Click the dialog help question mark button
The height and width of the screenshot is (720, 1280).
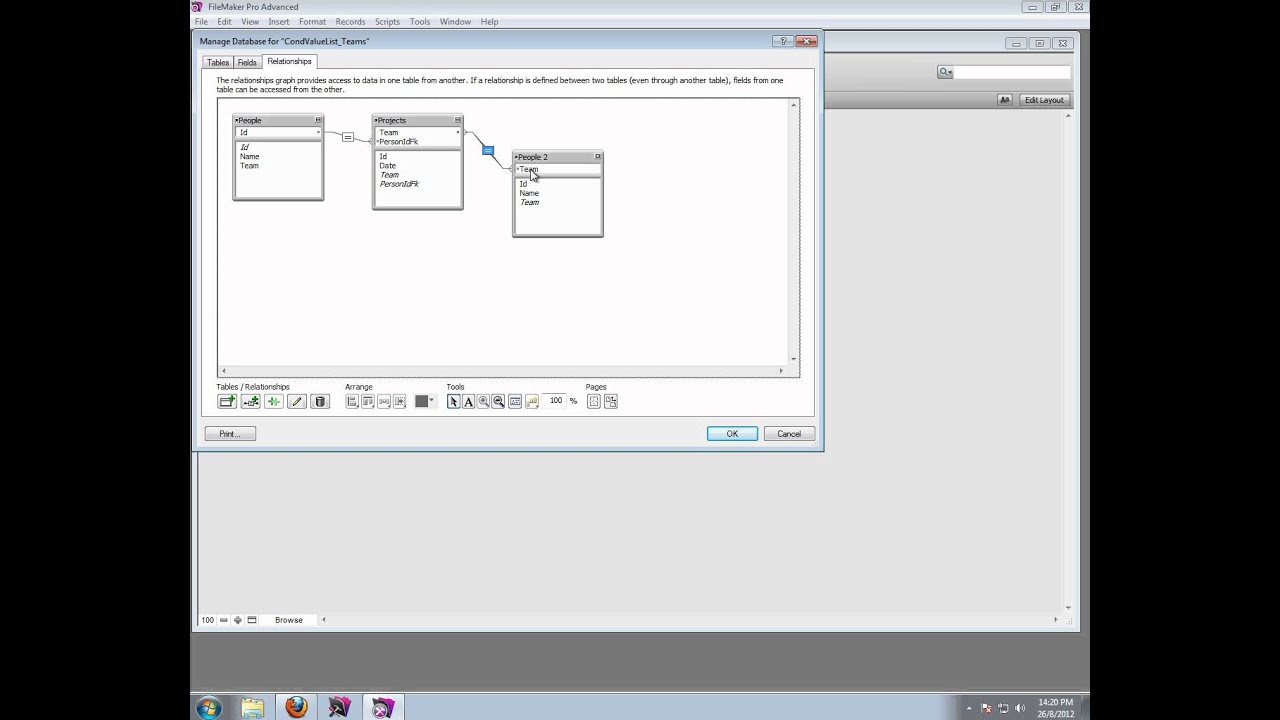tap(783, 41)
